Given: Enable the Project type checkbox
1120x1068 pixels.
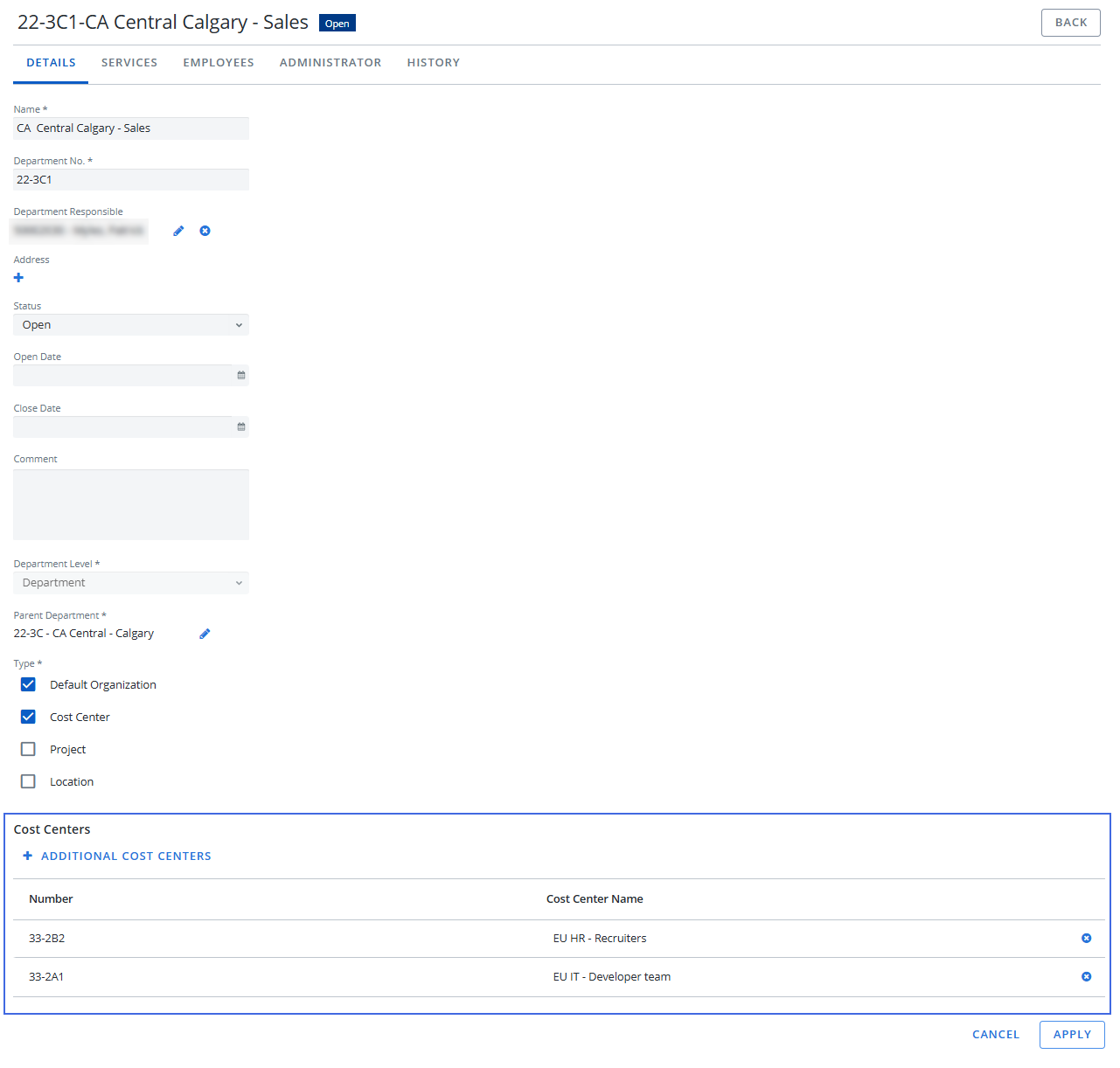Looking at the screenshot, I should pos(28,749).
